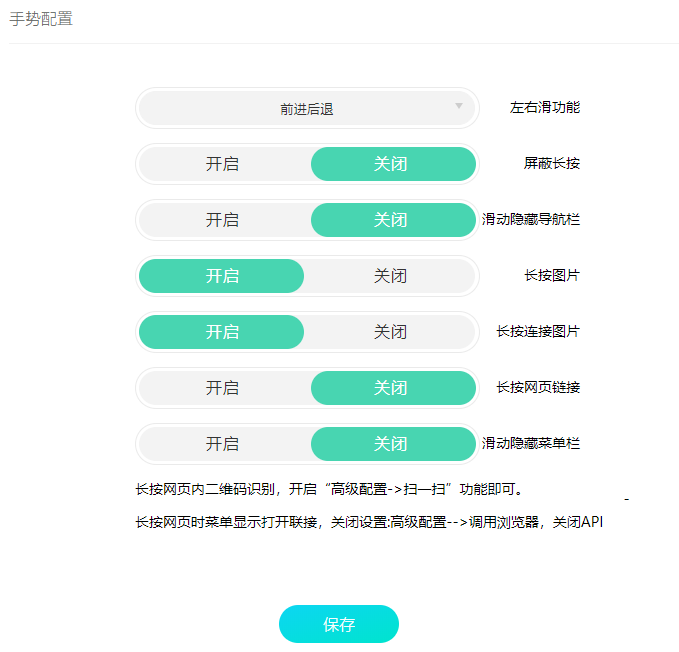Image resolution: width=679 pixels, height=652 pixels.
Task: Click the 左右滑功能 label
Action: click(545, 107)
